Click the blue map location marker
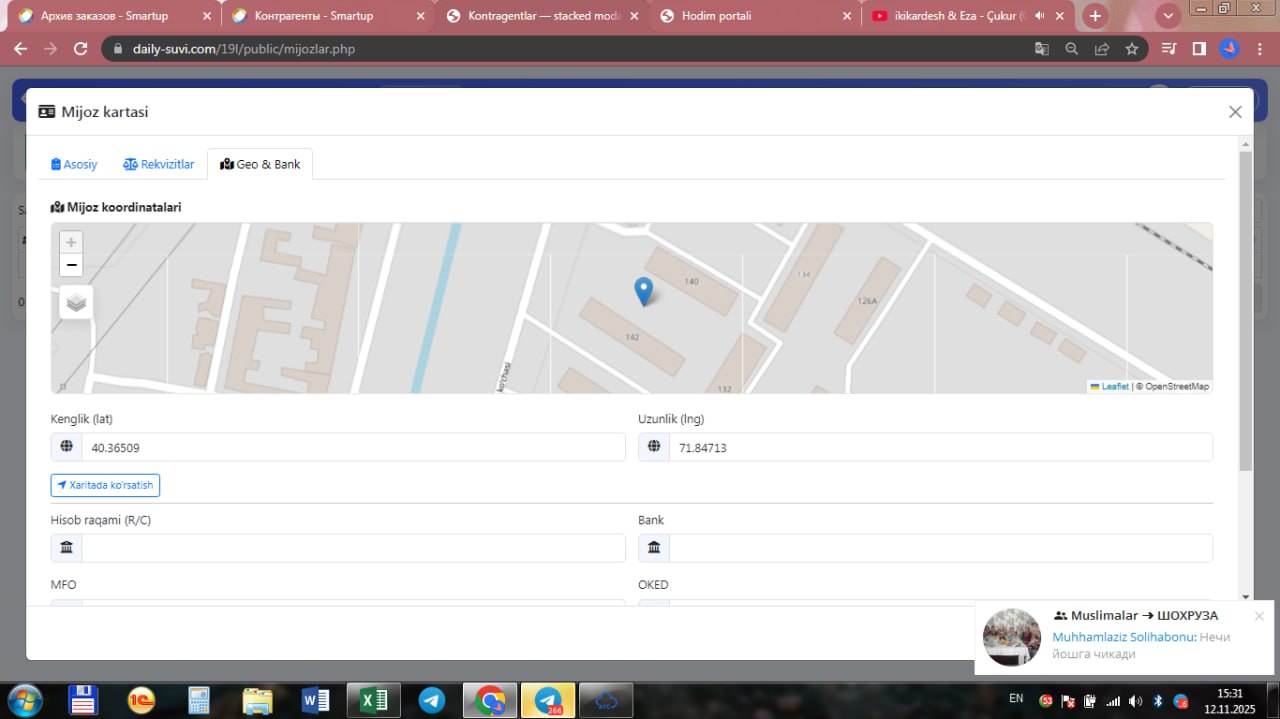The height and width of the screenshot is (719, 1280). tap(644, 291)
